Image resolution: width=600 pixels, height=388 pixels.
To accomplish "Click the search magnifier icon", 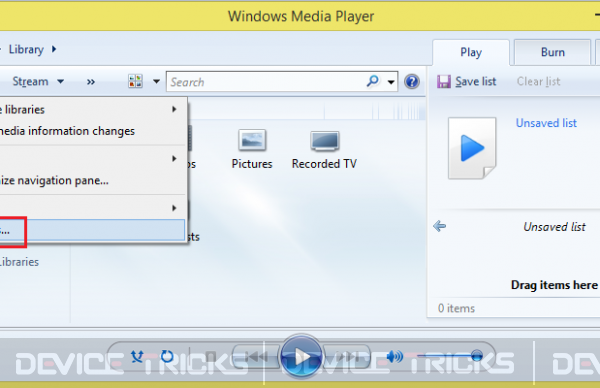I will click(x=372, y=81).
